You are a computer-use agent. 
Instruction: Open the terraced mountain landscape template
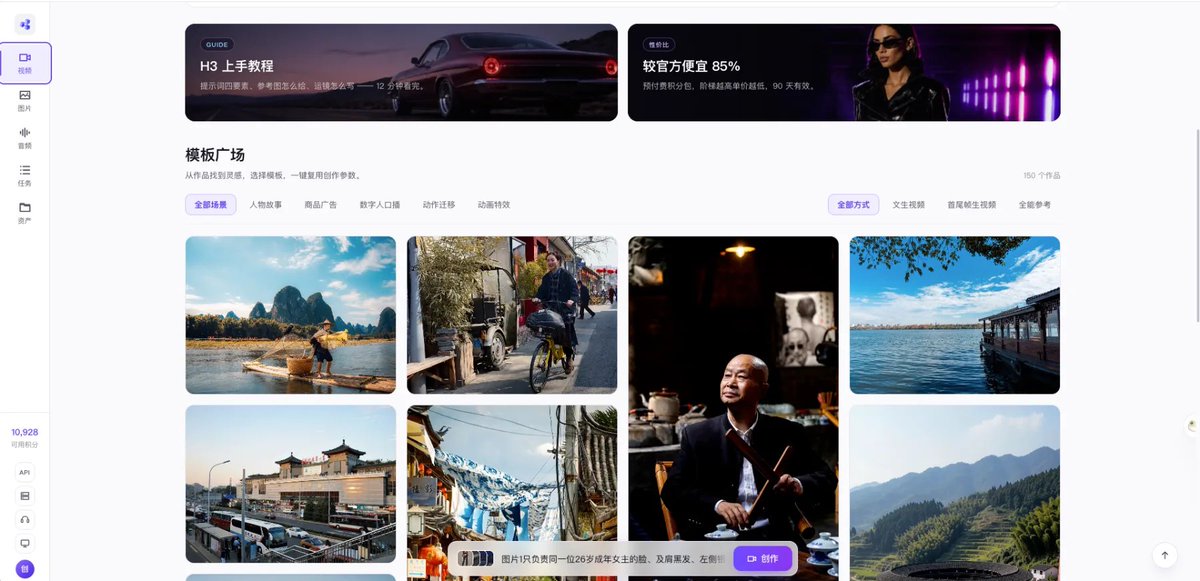click(x=955, y=493)
